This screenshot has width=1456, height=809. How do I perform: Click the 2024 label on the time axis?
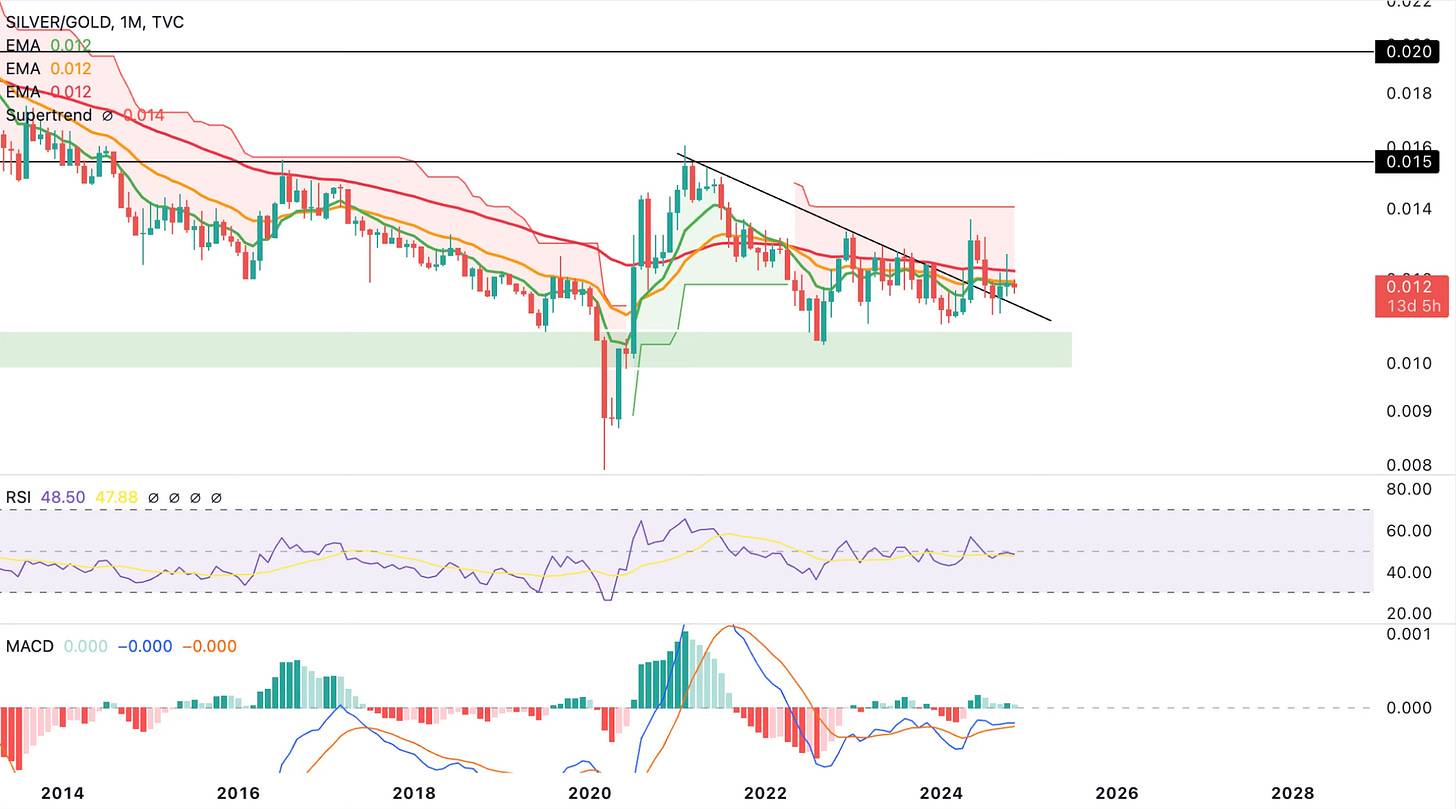click(942, 792)
